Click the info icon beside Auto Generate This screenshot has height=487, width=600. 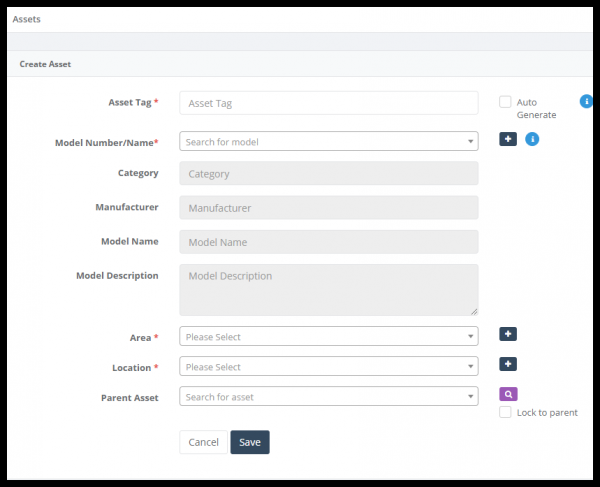click(x=586, y=101)
